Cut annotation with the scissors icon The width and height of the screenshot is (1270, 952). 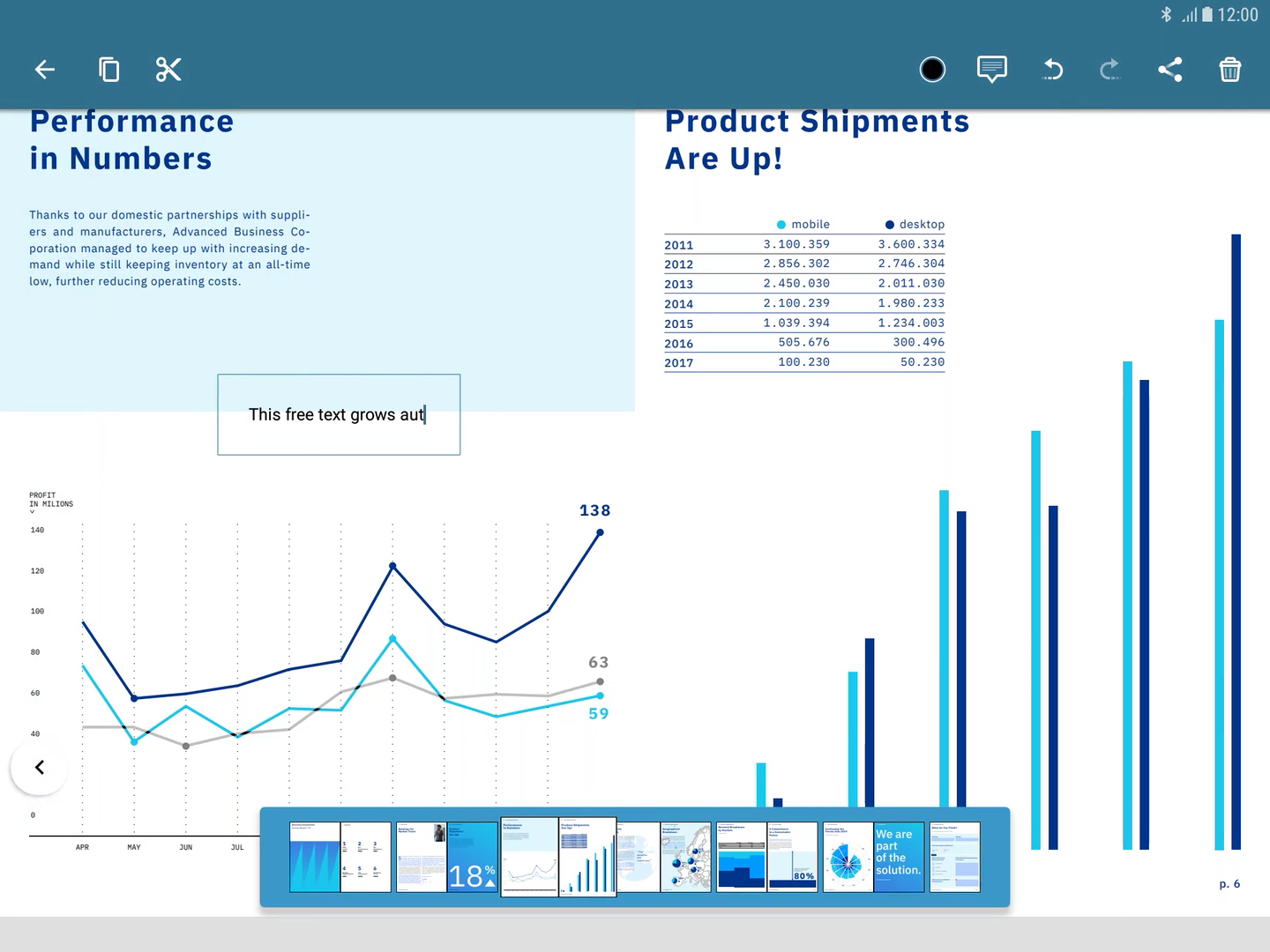coord(168,70)
